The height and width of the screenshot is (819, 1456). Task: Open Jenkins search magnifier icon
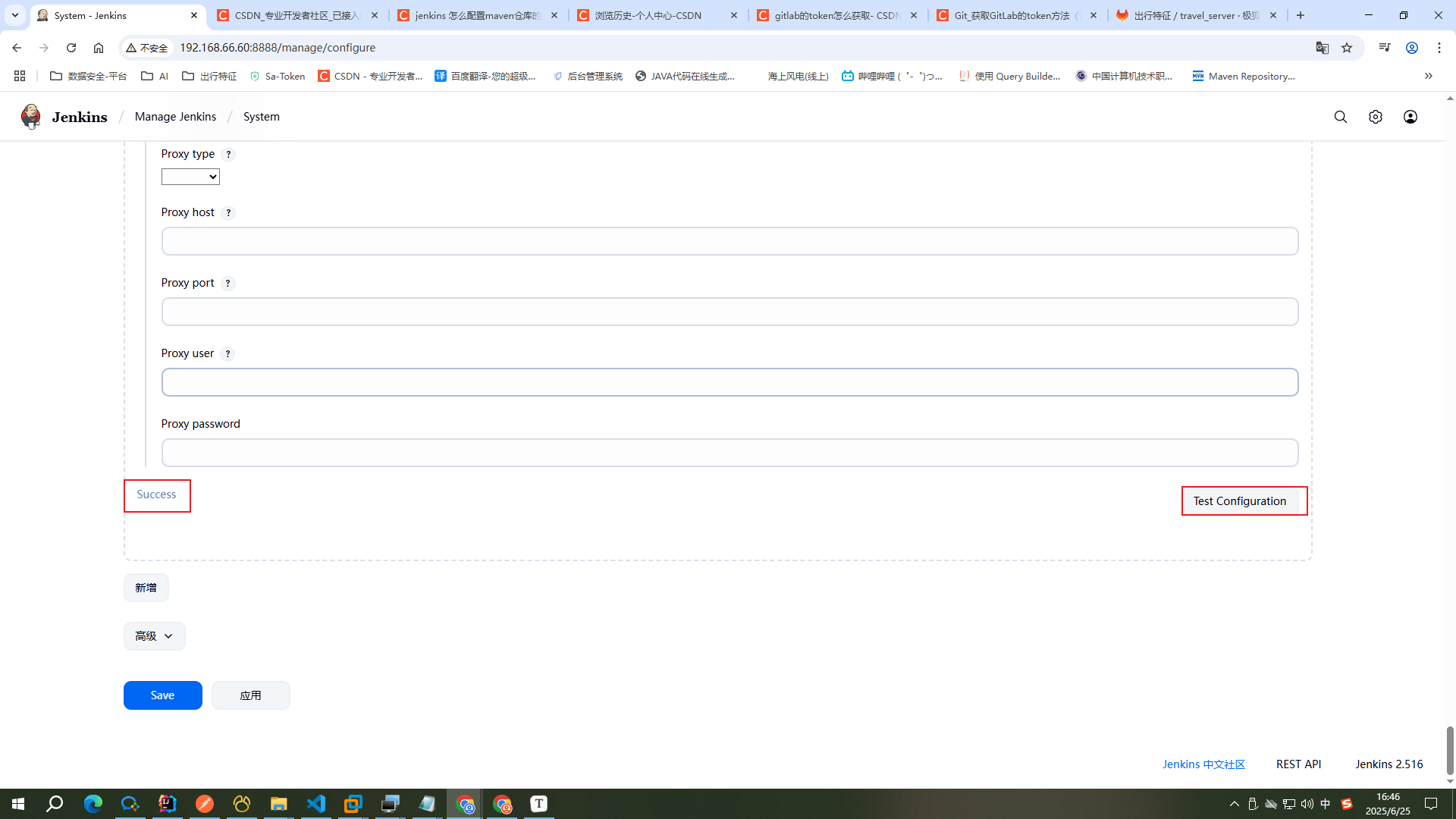(x=1340, y=117)
